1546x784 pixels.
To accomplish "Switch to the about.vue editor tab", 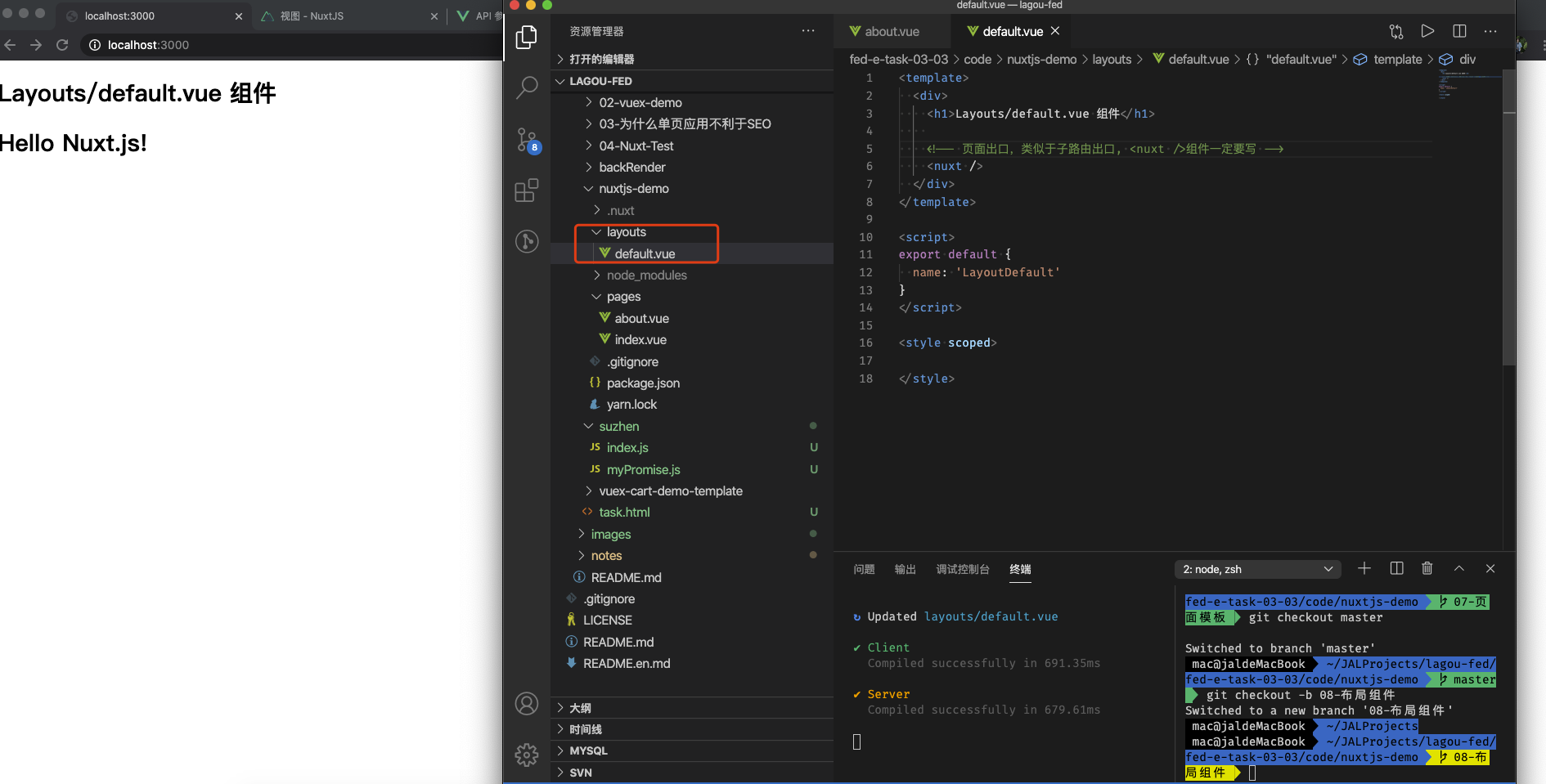I will [x=892, y=31].
